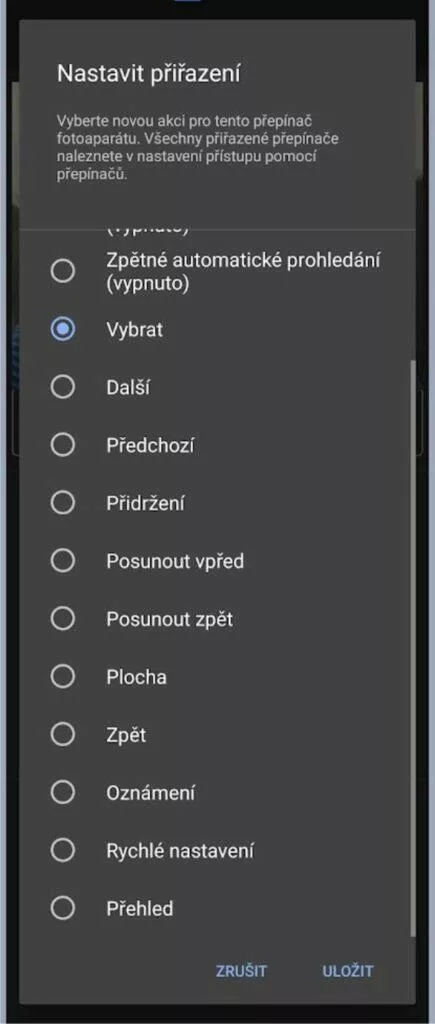
Task: Click the Posunout vpřed label text
Action: pyautogui.click(x=175, y=562)
